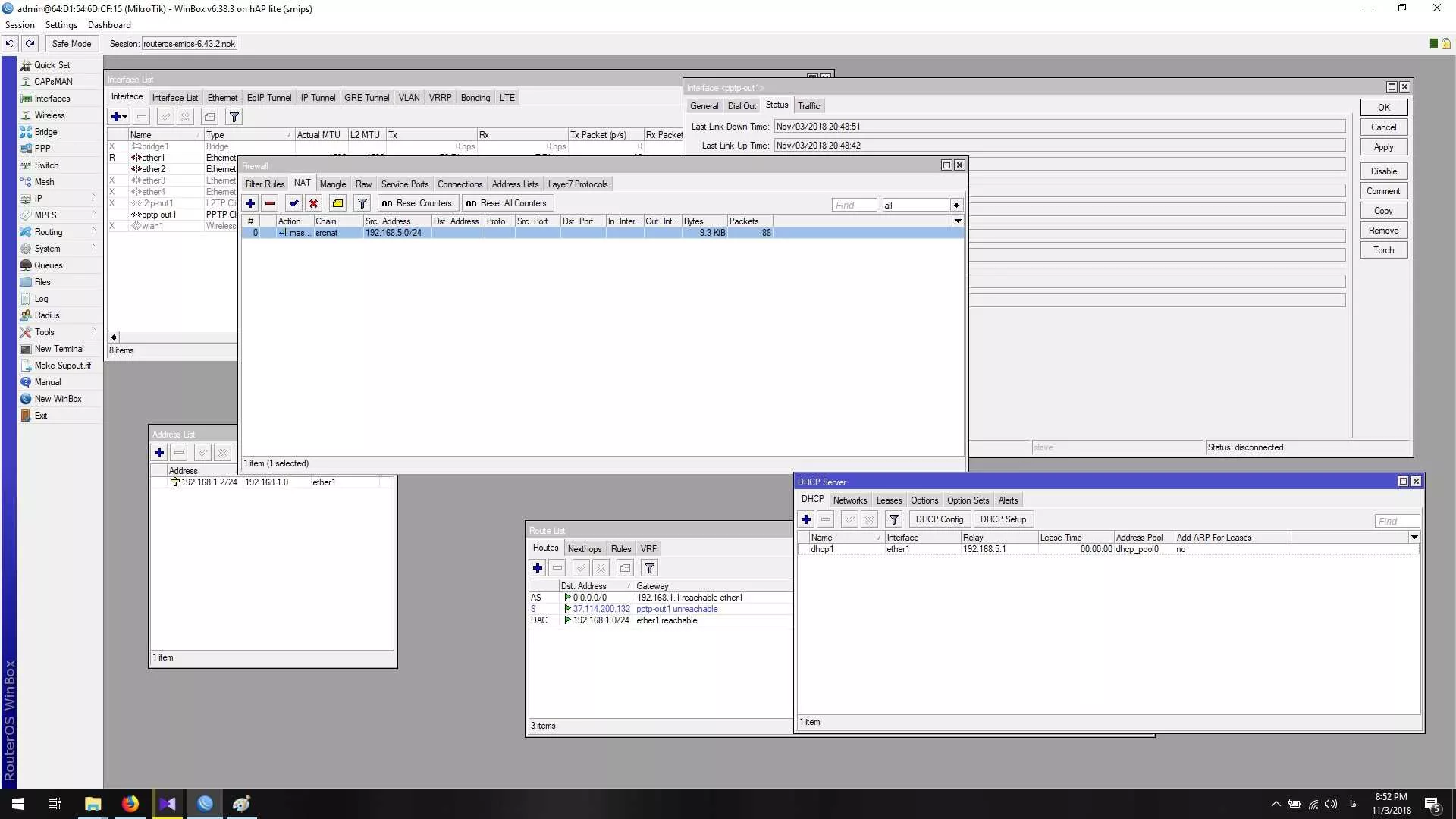Select the srcnat masquerade rule row
Screen dimensions: 1456x819
[603, 233]
